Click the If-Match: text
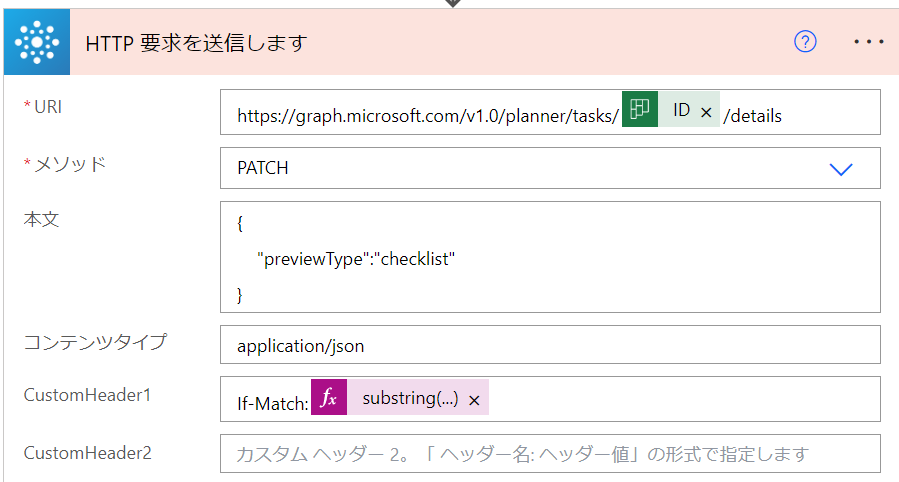Screen dimensions: 899x482 coord(272,403)
